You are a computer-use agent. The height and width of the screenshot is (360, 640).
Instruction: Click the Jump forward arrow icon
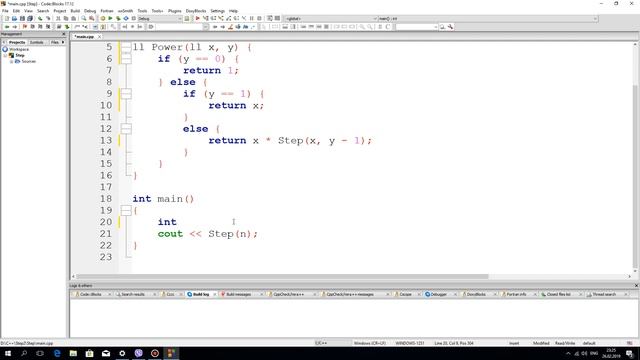tap(15, 27)
